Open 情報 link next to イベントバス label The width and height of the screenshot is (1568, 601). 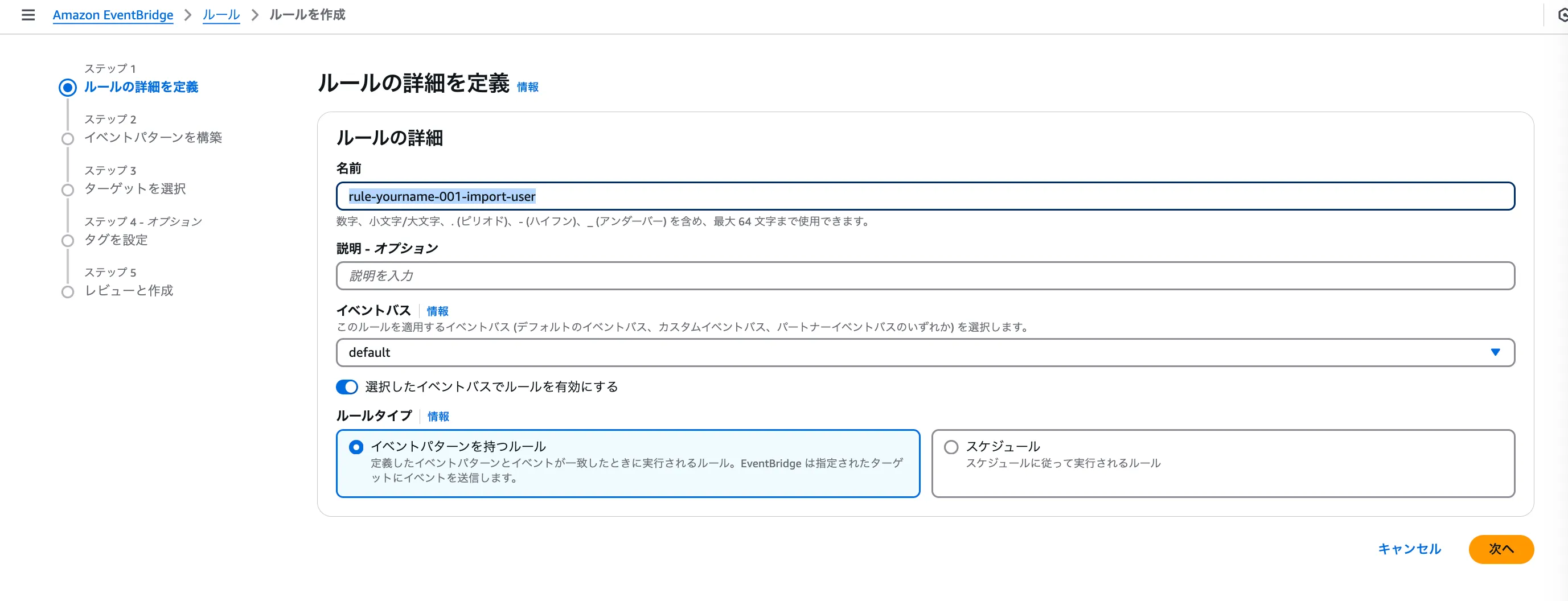[x=437, y=311]
